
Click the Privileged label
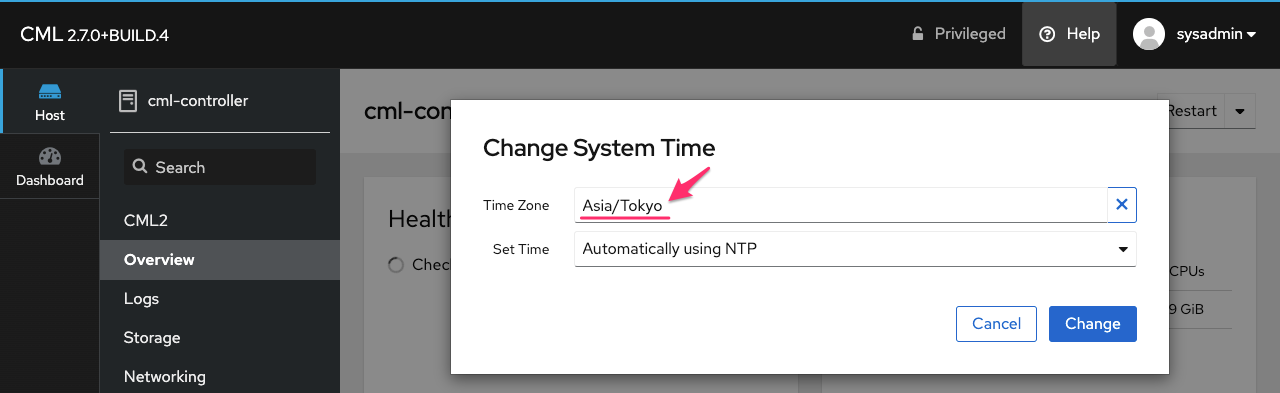970,34
